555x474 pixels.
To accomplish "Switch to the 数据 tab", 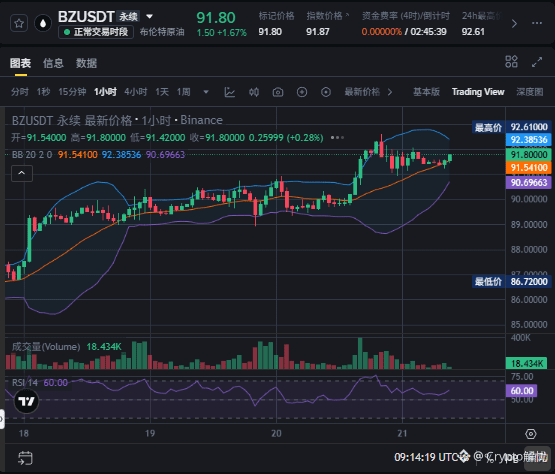I will coord(86,63).
